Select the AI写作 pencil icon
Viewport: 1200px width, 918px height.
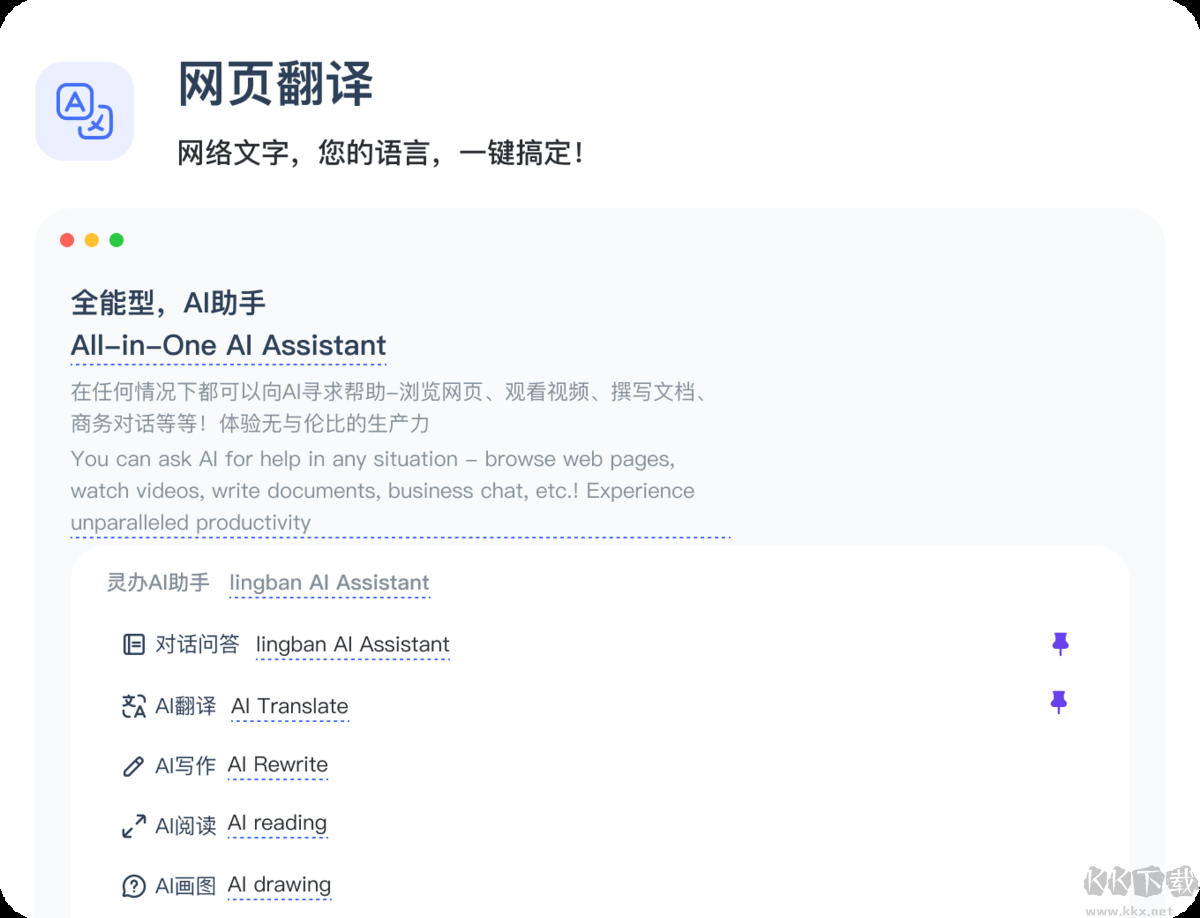(x=133, y=765)
